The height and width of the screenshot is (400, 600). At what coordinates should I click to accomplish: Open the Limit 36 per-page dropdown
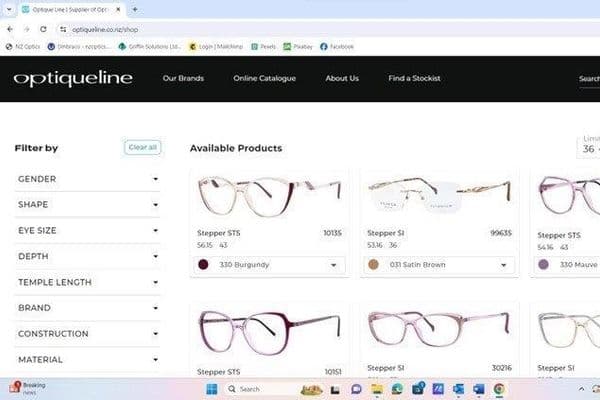(x=589, y=147)
